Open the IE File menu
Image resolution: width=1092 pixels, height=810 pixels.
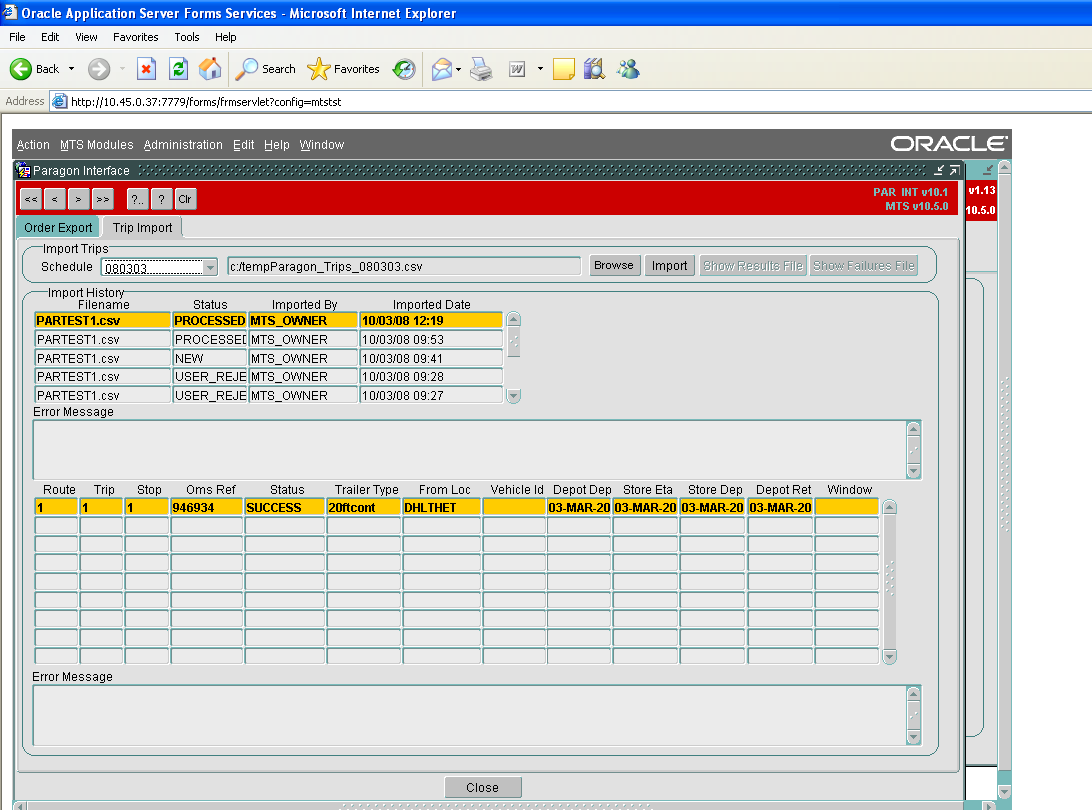[17, 37]
